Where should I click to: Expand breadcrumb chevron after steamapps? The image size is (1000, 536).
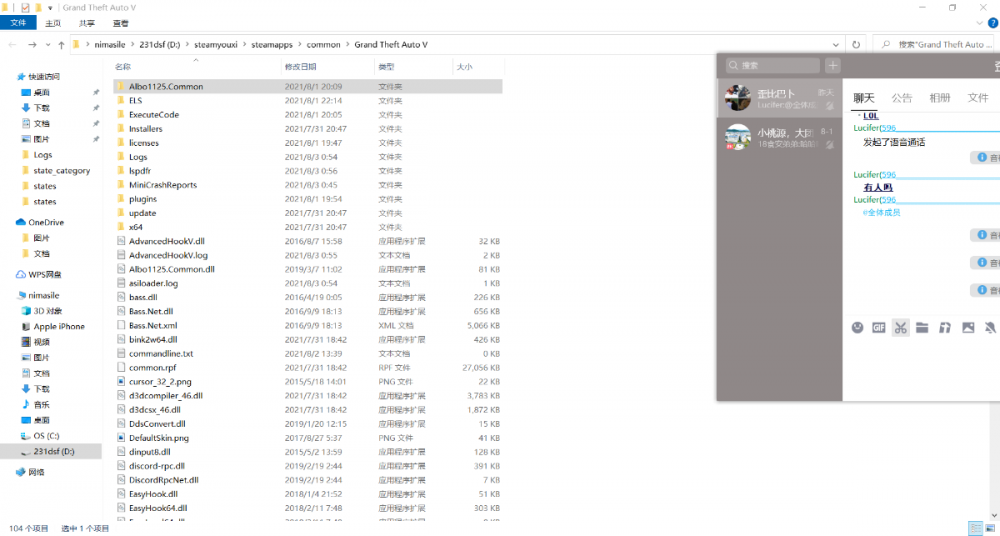pyautogui.click(x=300, y=45)
